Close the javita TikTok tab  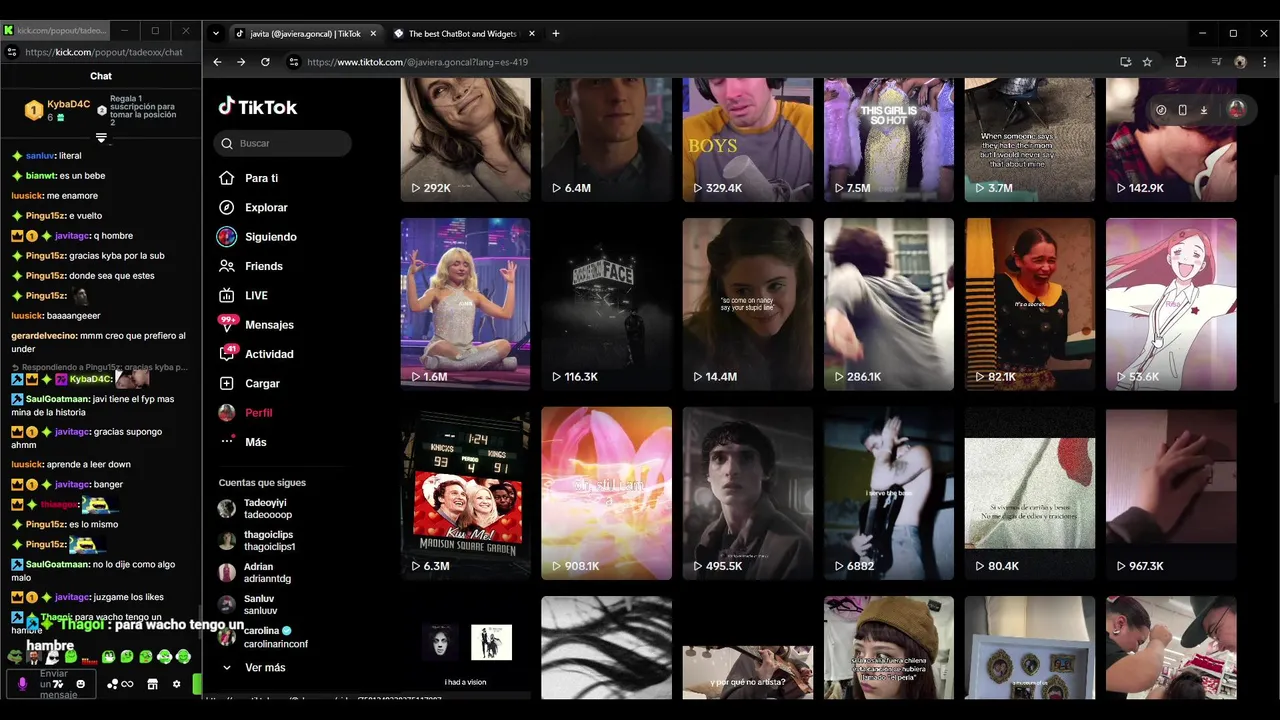click(373, 33)
